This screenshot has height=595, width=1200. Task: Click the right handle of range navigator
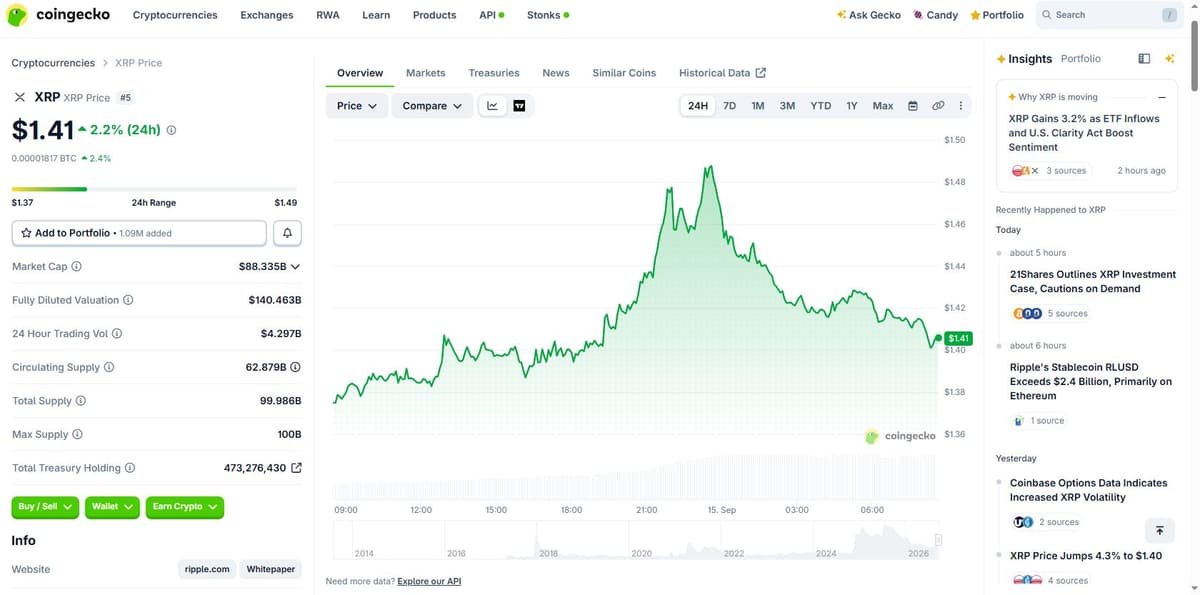(939, 540)
